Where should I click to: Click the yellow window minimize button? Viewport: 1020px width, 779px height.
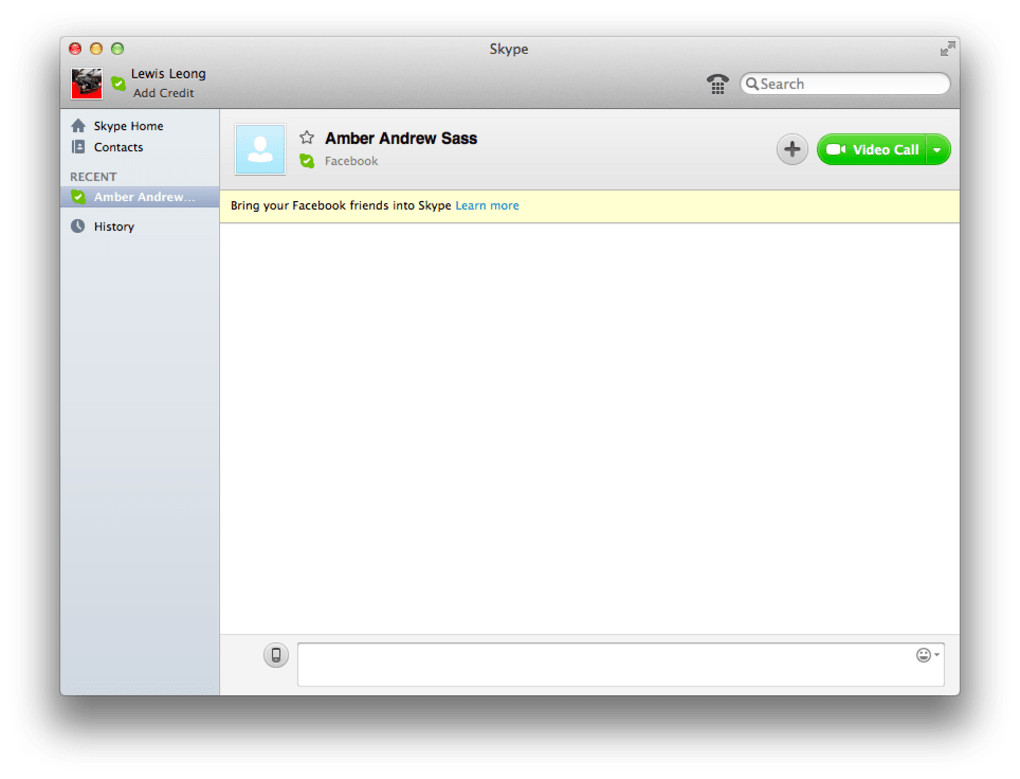click(x=96, y=49)
